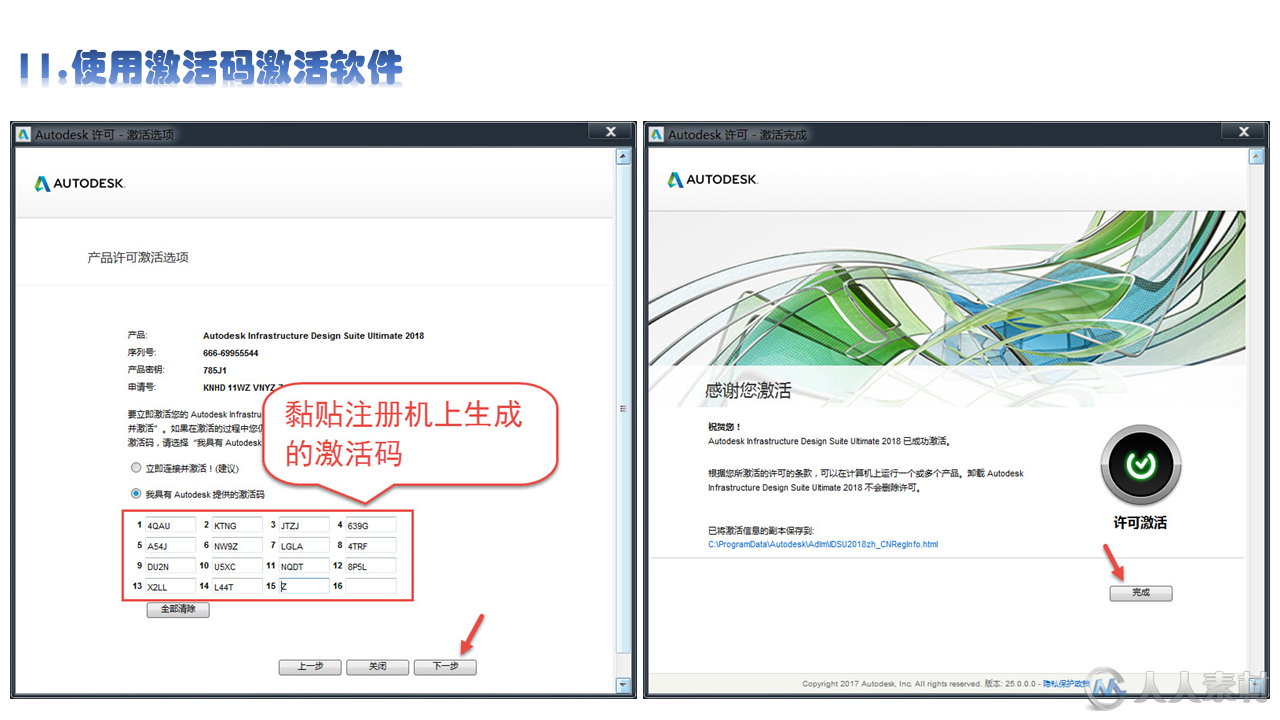Select the 立即连接并激活 radio option

pyautogui.click(x=136, y=468)
